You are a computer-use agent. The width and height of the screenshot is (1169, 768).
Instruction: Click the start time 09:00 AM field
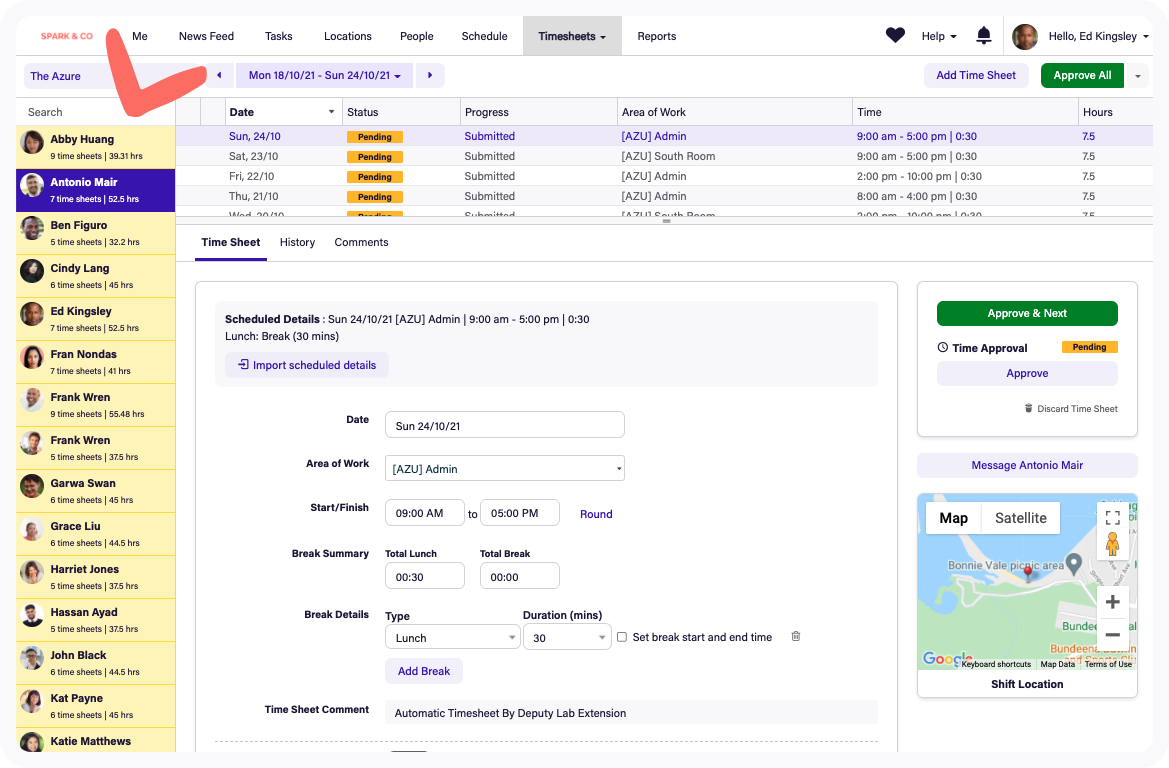(x=425, y=513)
